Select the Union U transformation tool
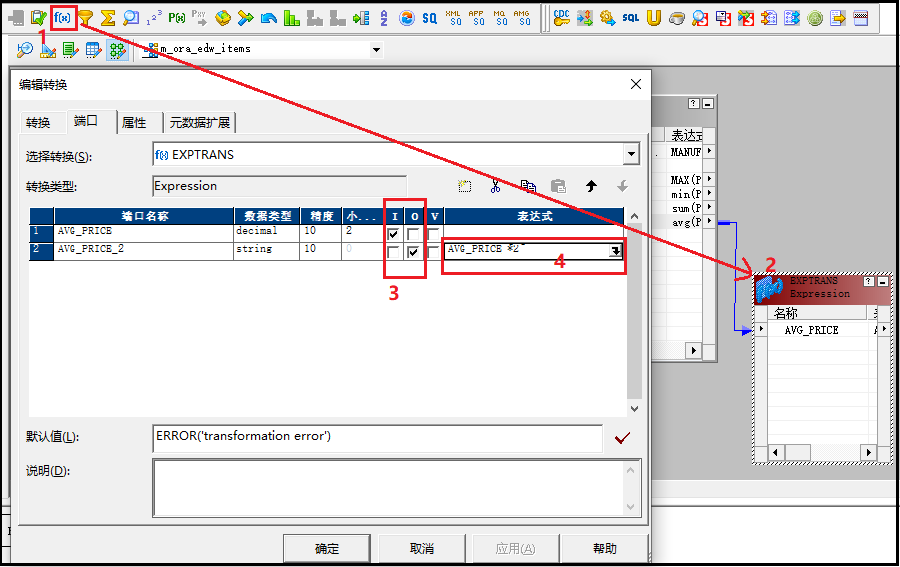The height and width of the screenshot is (567, 900). pos(653,18)
